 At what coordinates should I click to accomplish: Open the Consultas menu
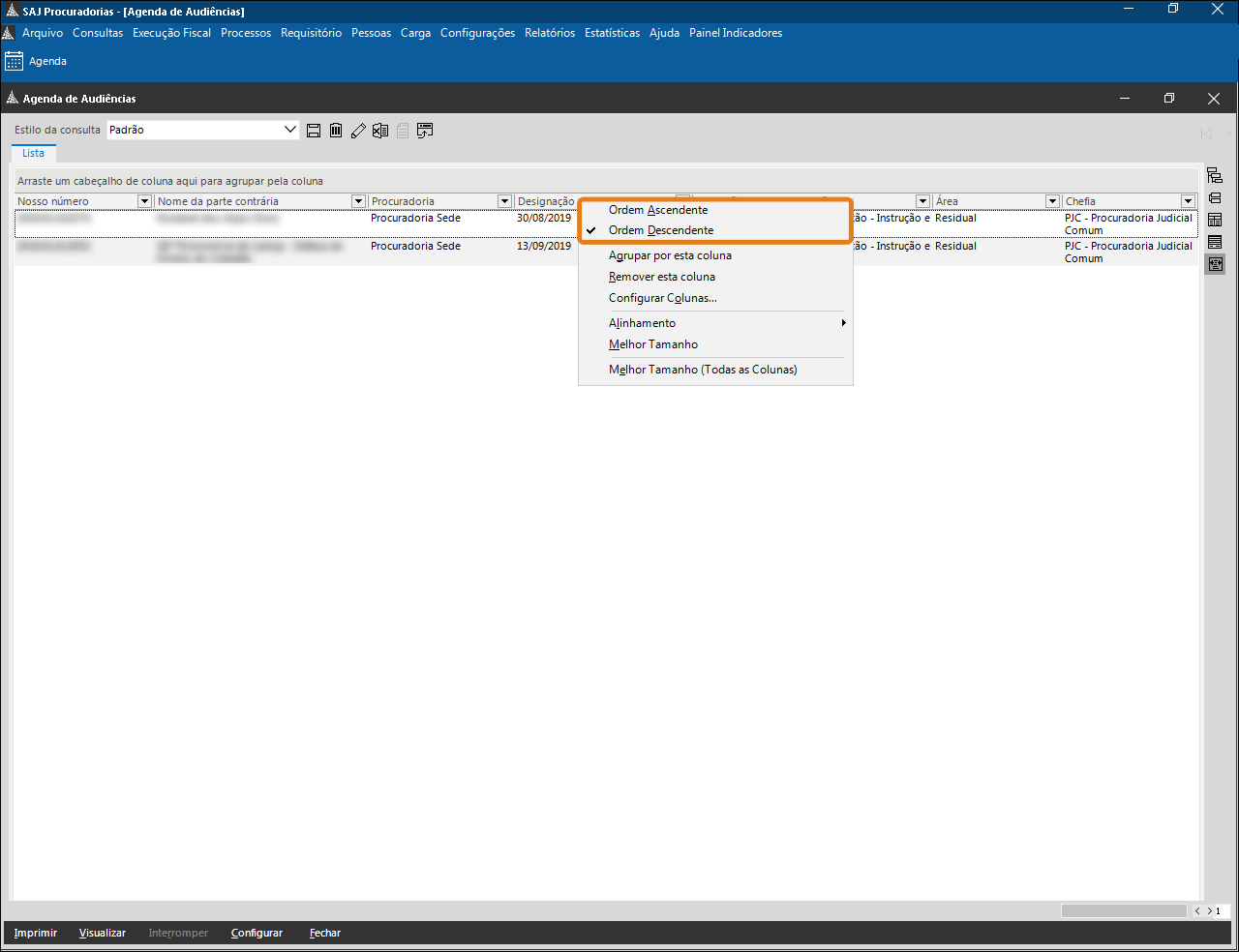[98, 33]
